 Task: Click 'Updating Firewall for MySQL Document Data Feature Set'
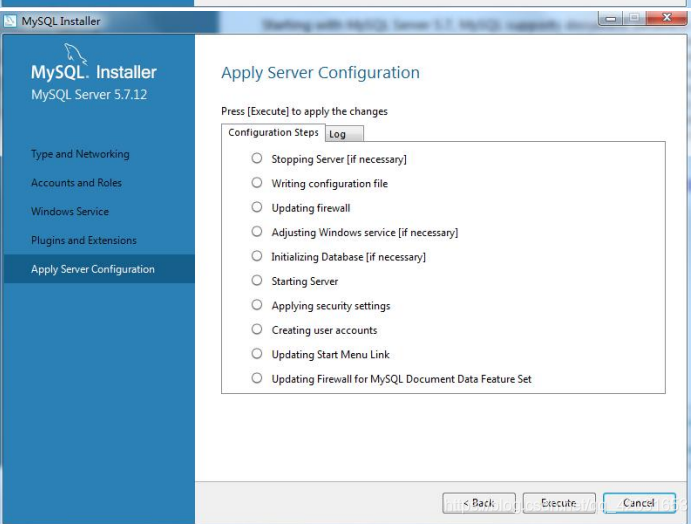[402, 379]
